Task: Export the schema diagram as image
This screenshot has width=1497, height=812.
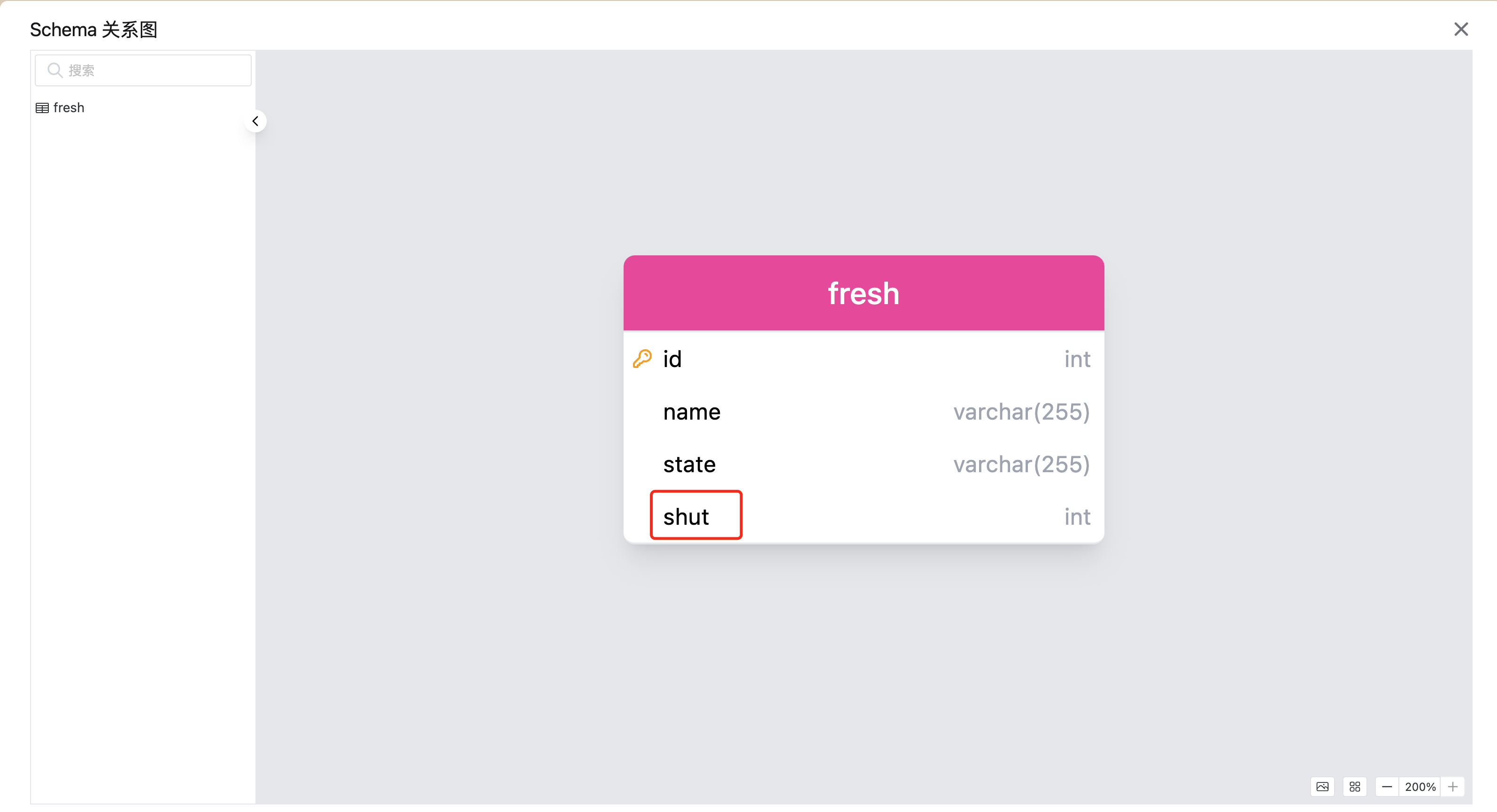Action: point(1322,787)
